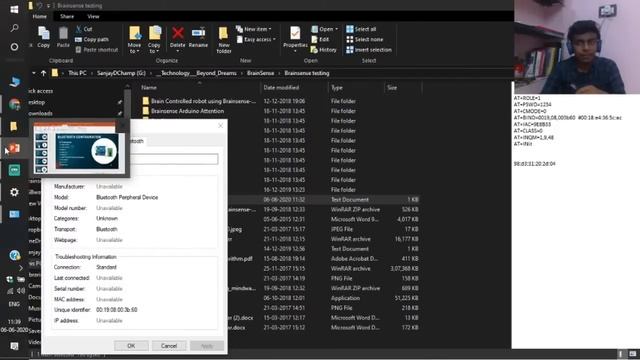The image size is (640, 360).
Task: Click ENG language indicator in tray
Action: pyautogui.click(x=14, y=304)
